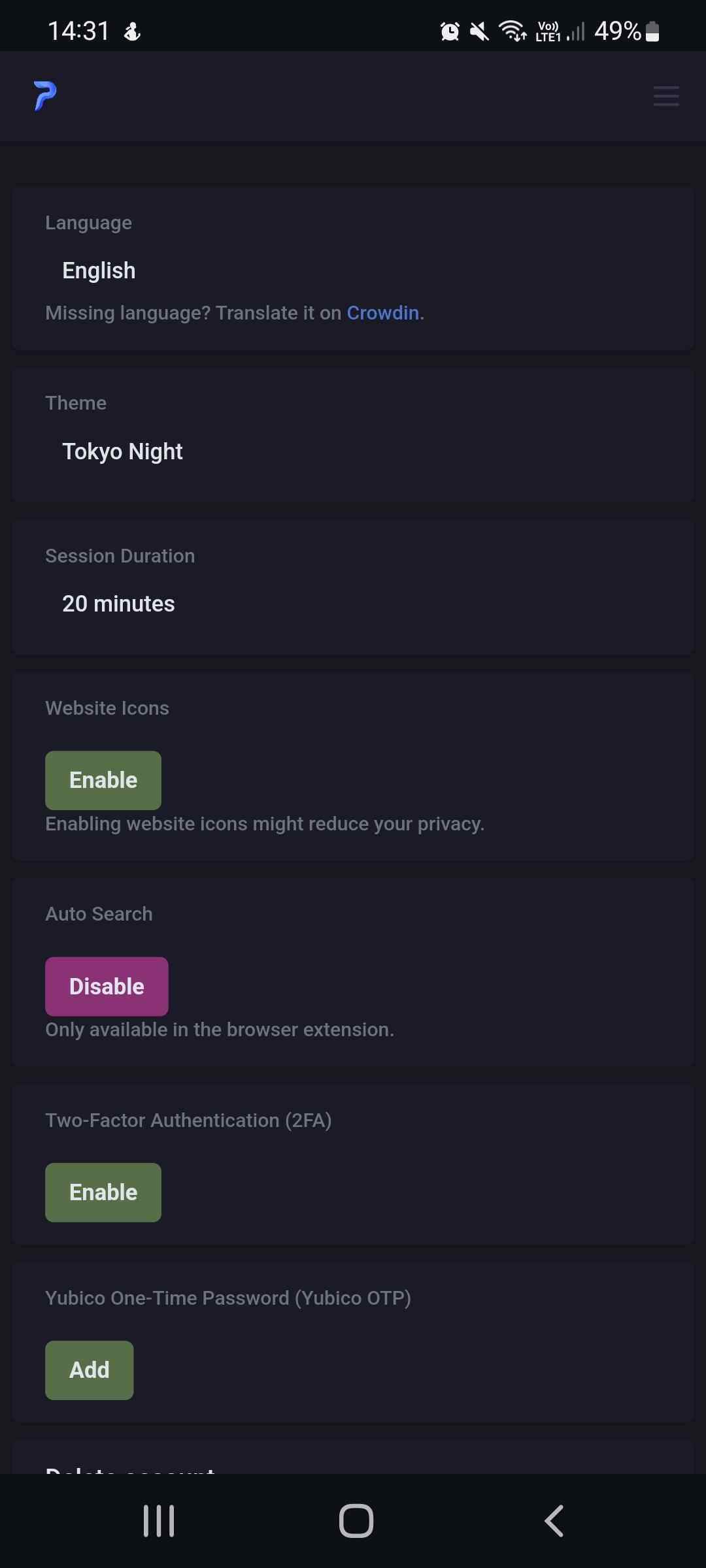Image resolution: width=706 pixels, height=1568 pixels.
Task: Add a Yubico OTP key
Action: [89, 1370]
